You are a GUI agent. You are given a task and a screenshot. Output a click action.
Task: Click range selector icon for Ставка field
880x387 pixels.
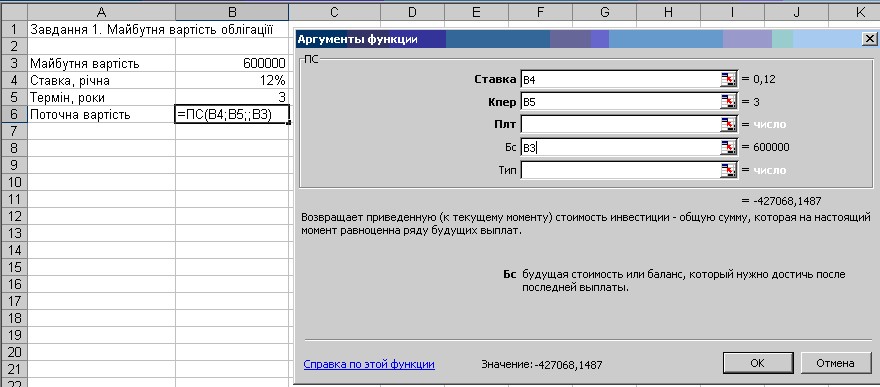tap(728, 79)
